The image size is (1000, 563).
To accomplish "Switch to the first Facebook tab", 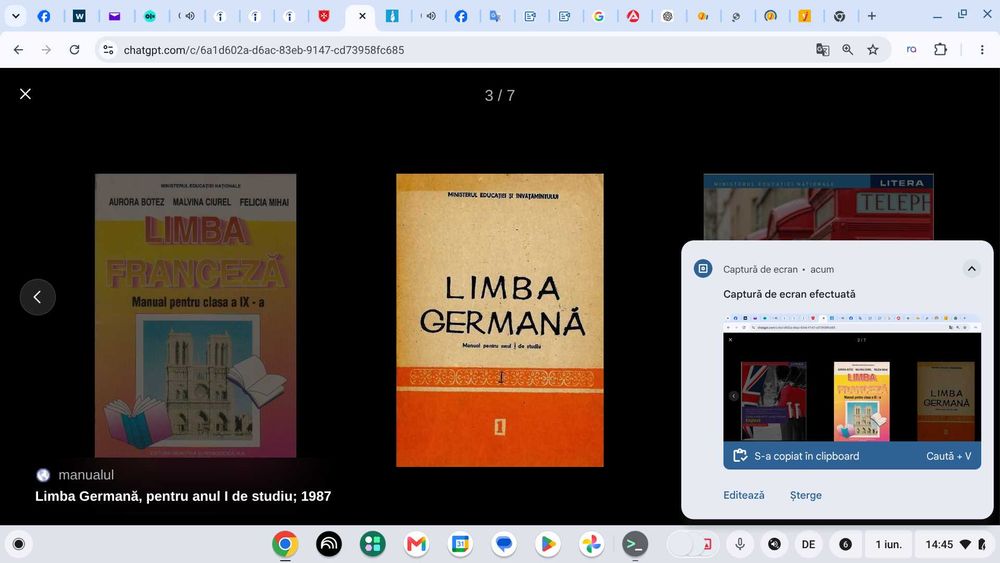I will 44,16.
